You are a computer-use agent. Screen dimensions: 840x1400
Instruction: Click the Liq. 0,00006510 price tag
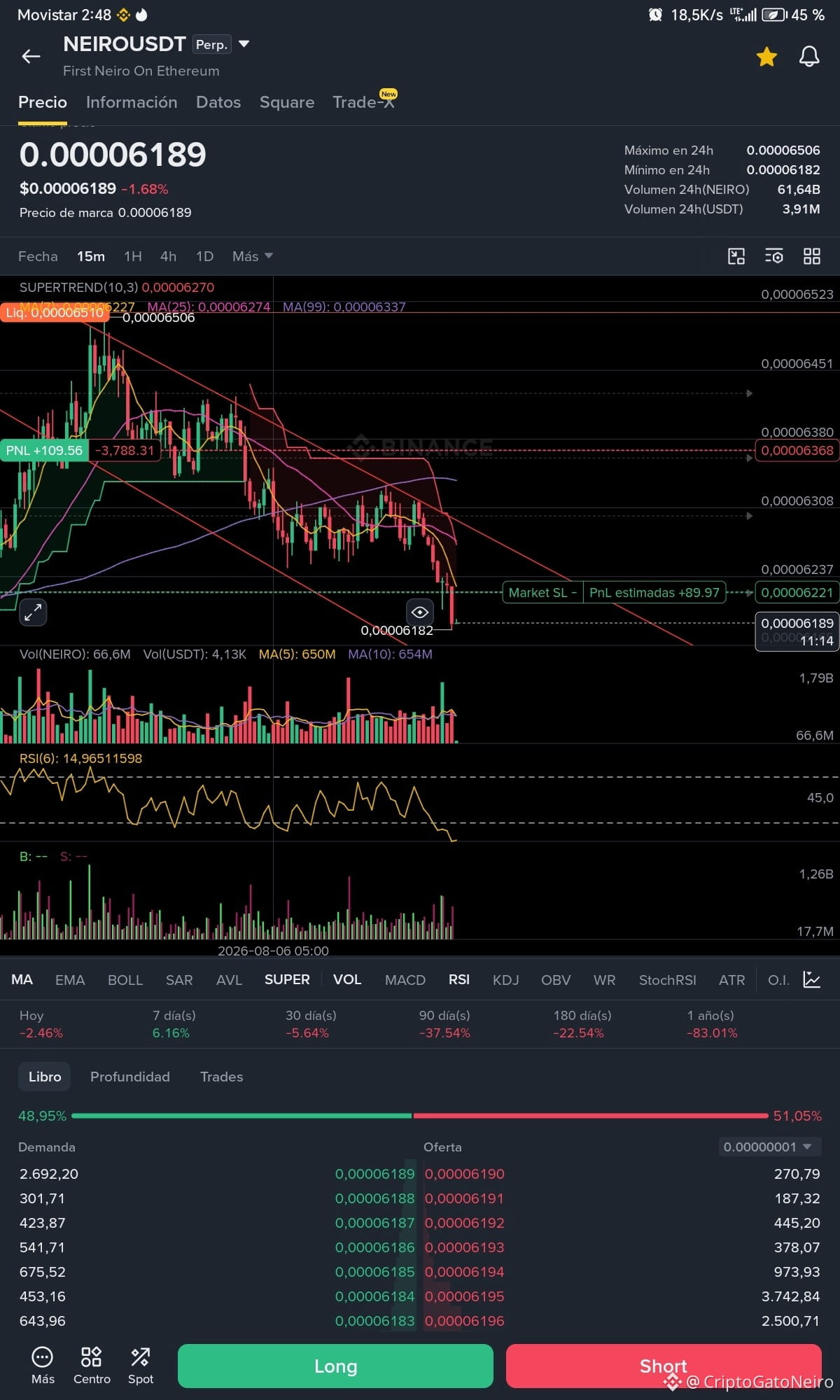click(55, 312)
